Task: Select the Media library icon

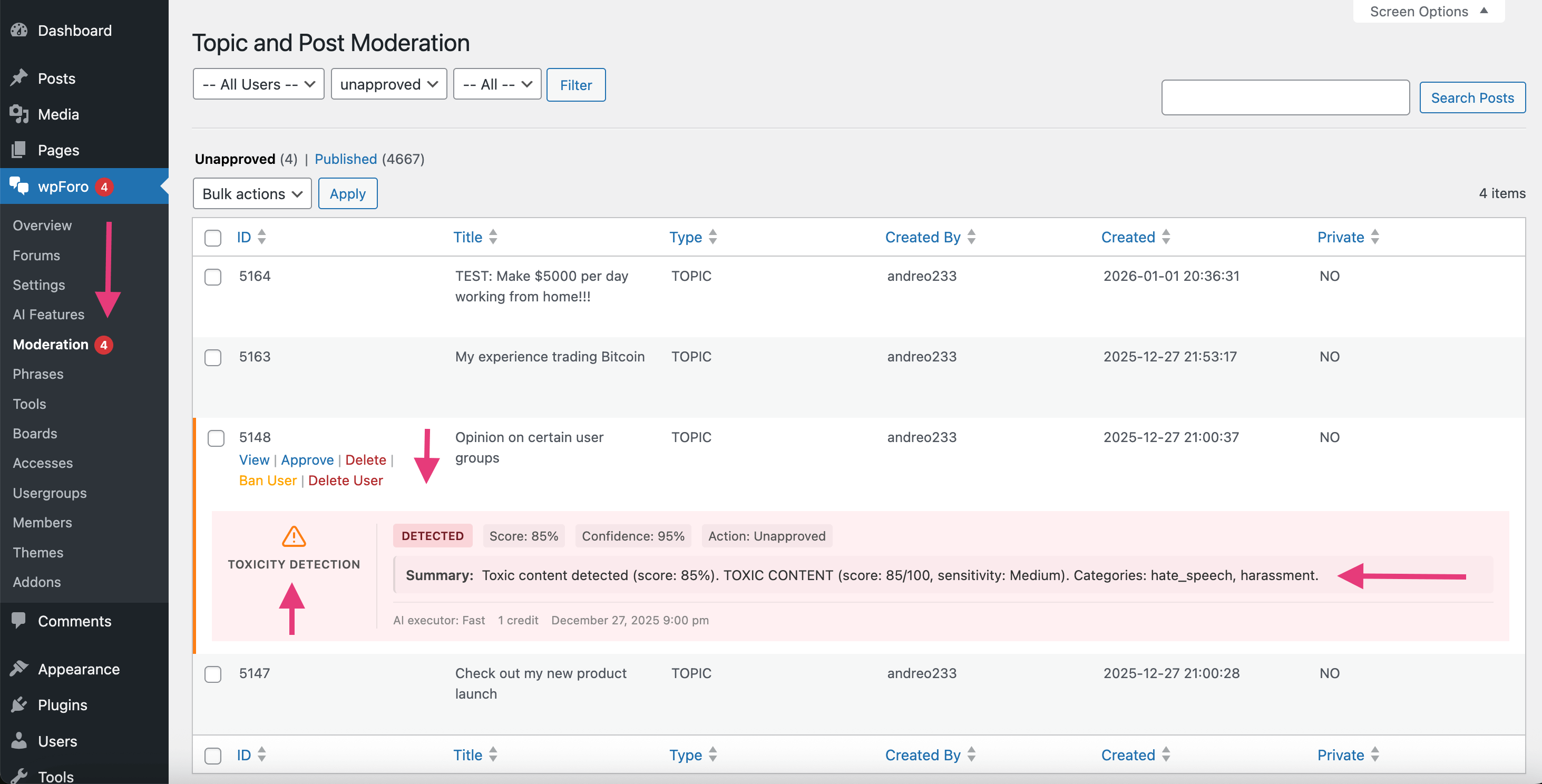Action: click(x=19, y=114)
